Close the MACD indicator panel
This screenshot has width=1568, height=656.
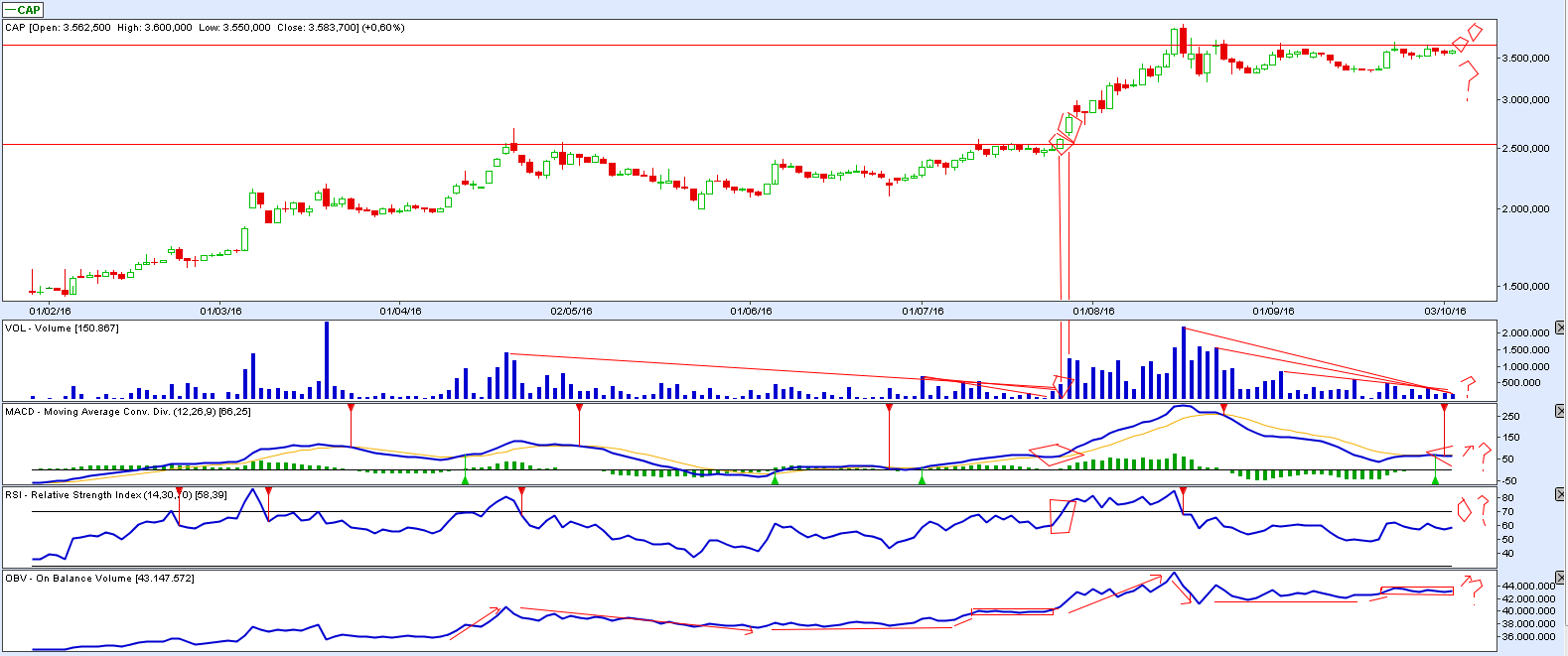tap(1560, 410)
